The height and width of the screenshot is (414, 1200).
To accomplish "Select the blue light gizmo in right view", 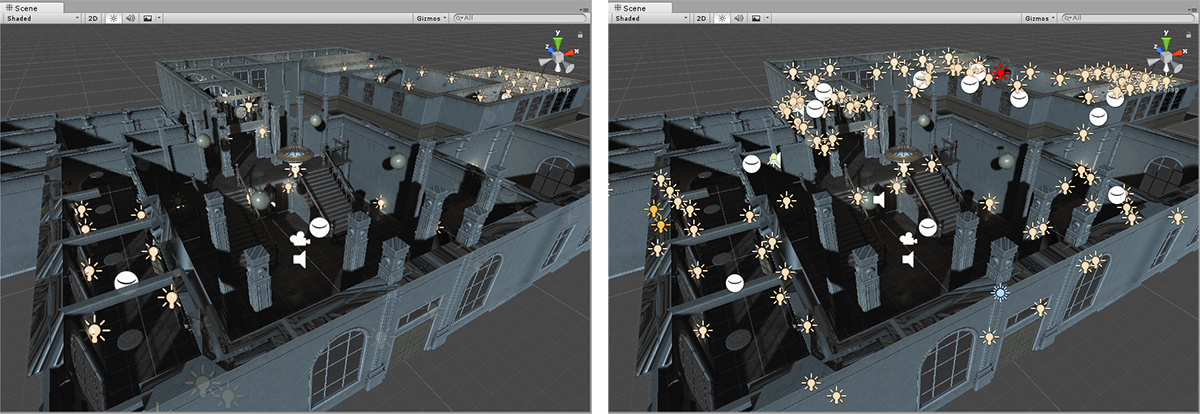I will (x=1000, y=293).
